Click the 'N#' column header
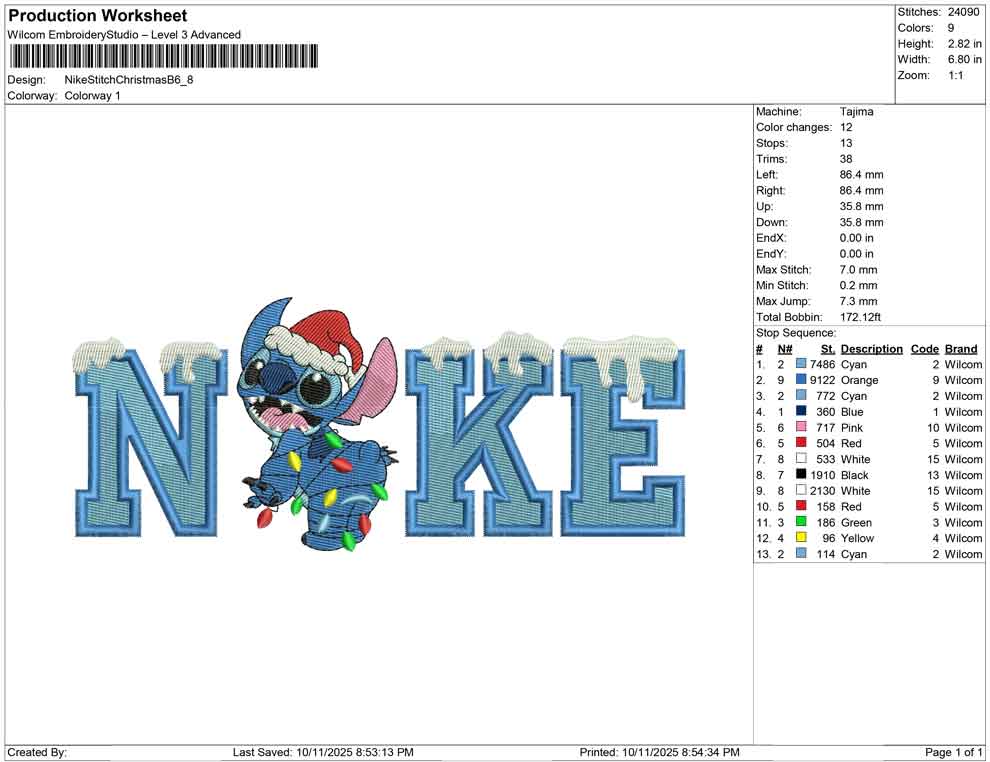The height and width of the screenshot is (762, 990). [785, 348]
